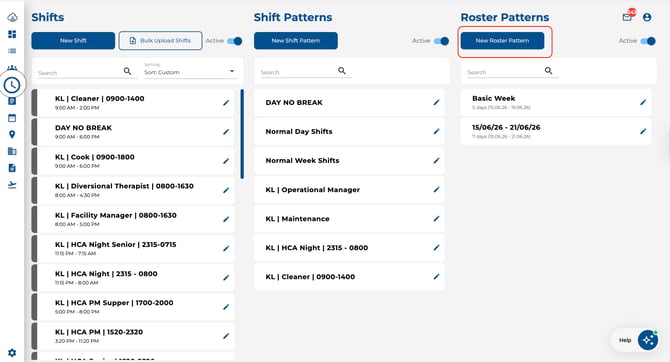This screenshot has width=670, height=362.
Task: Open the mail notifications icon
Action: coord(627,17)
